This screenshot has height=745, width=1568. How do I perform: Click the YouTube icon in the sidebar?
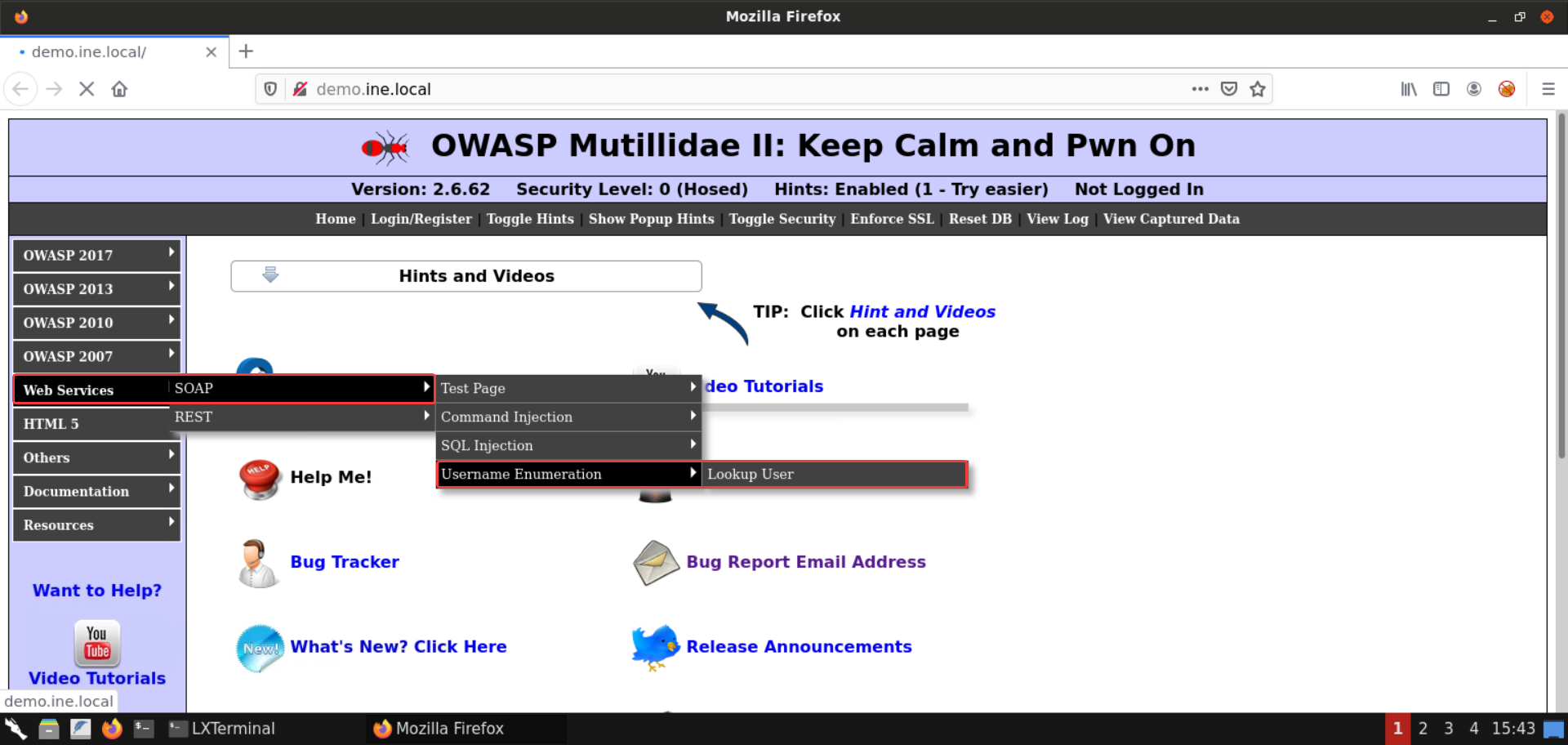pos(97,644)
